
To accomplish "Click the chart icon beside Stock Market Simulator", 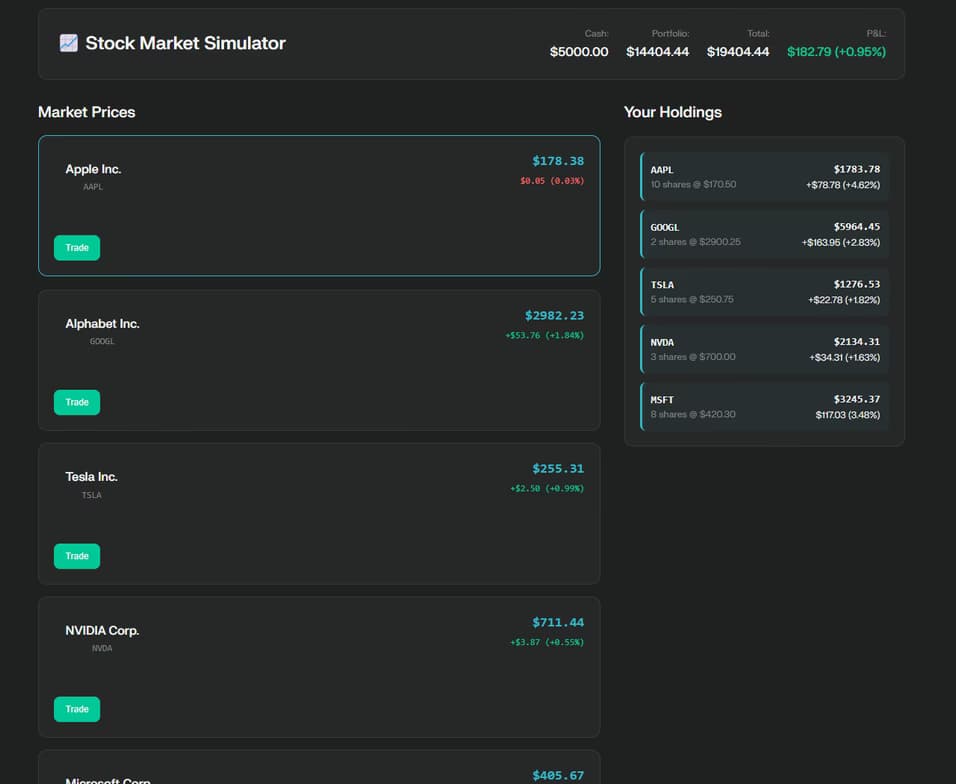I will pyautogui.click(x=68, y=43).
